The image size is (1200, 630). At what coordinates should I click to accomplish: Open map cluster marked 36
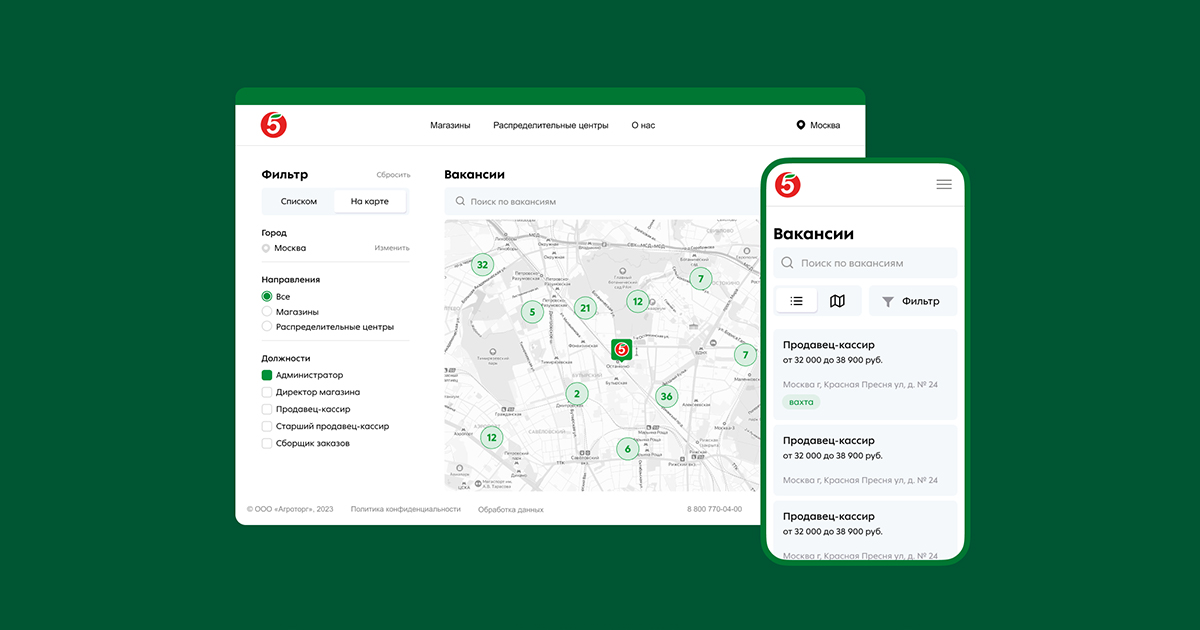point(666,396)
